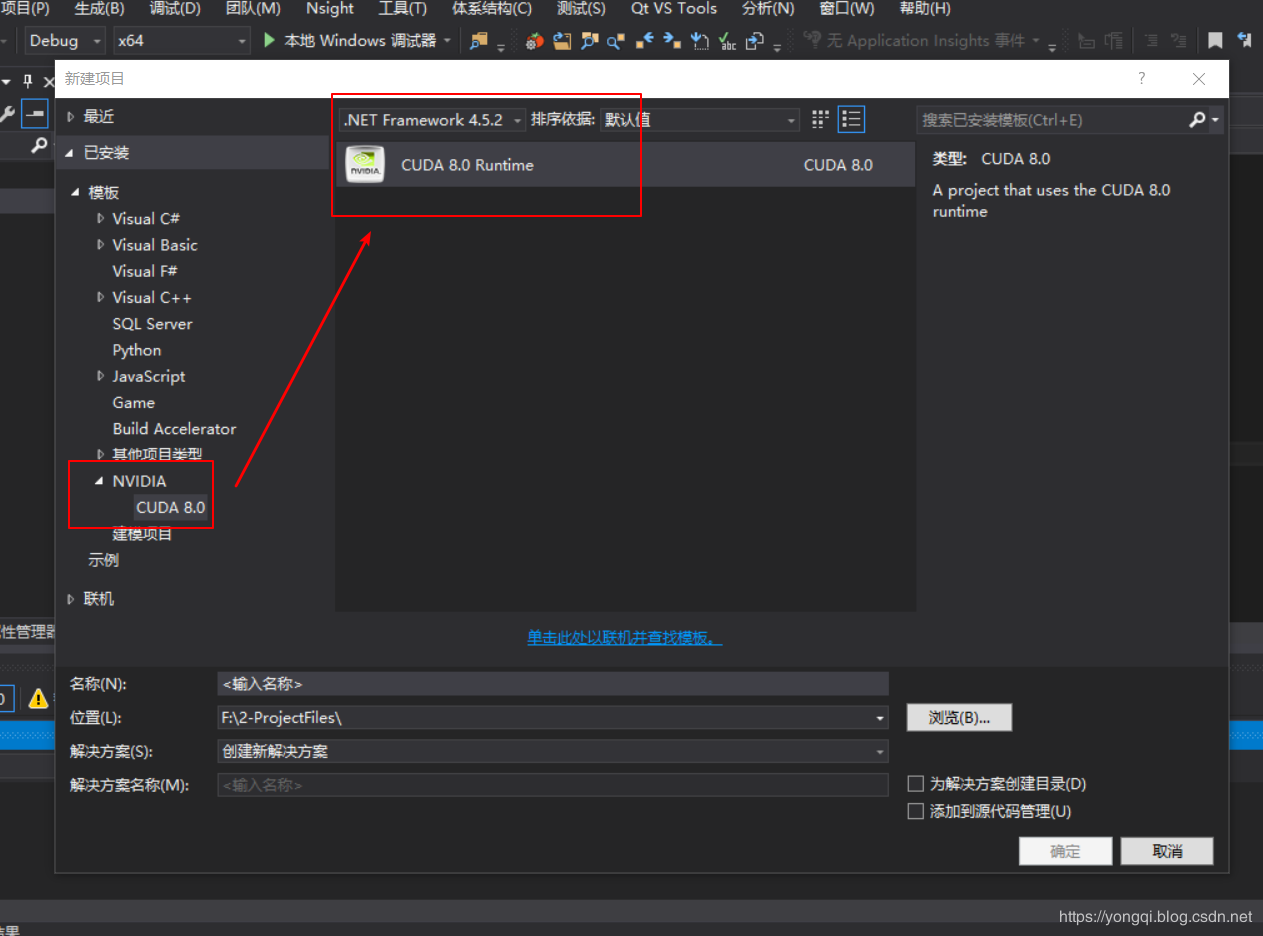Click the folder icon in main toolbar
This screenshot has width=1263, height=936.
pos(479,41)
